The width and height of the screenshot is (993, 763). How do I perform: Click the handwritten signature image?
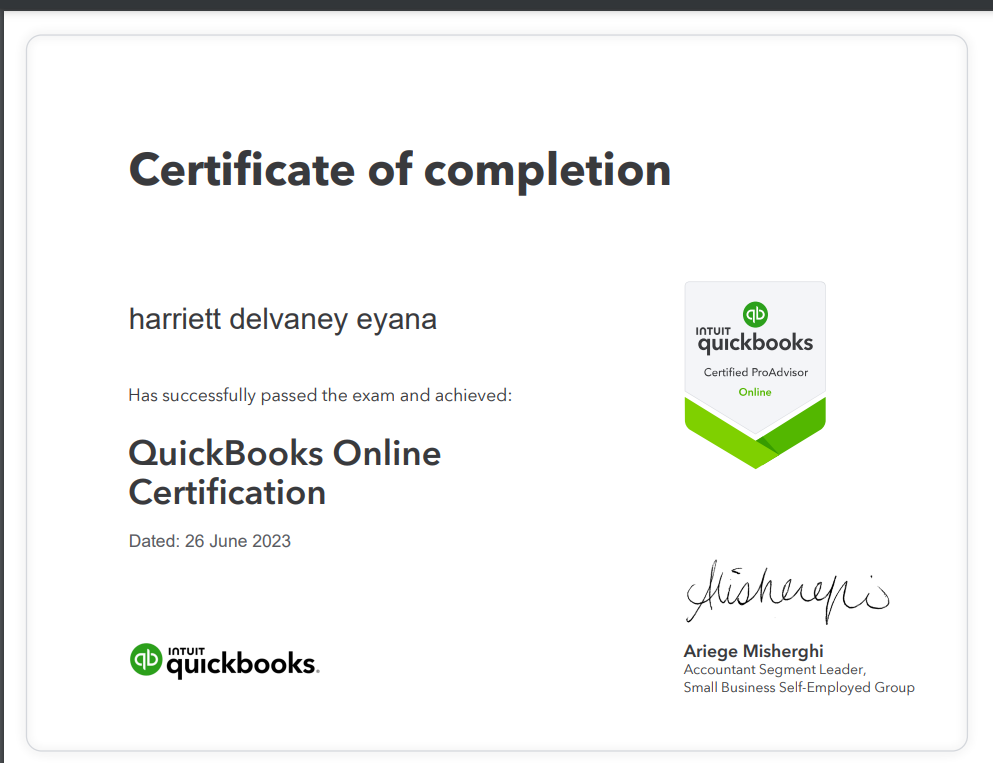(x=788, y=592)
